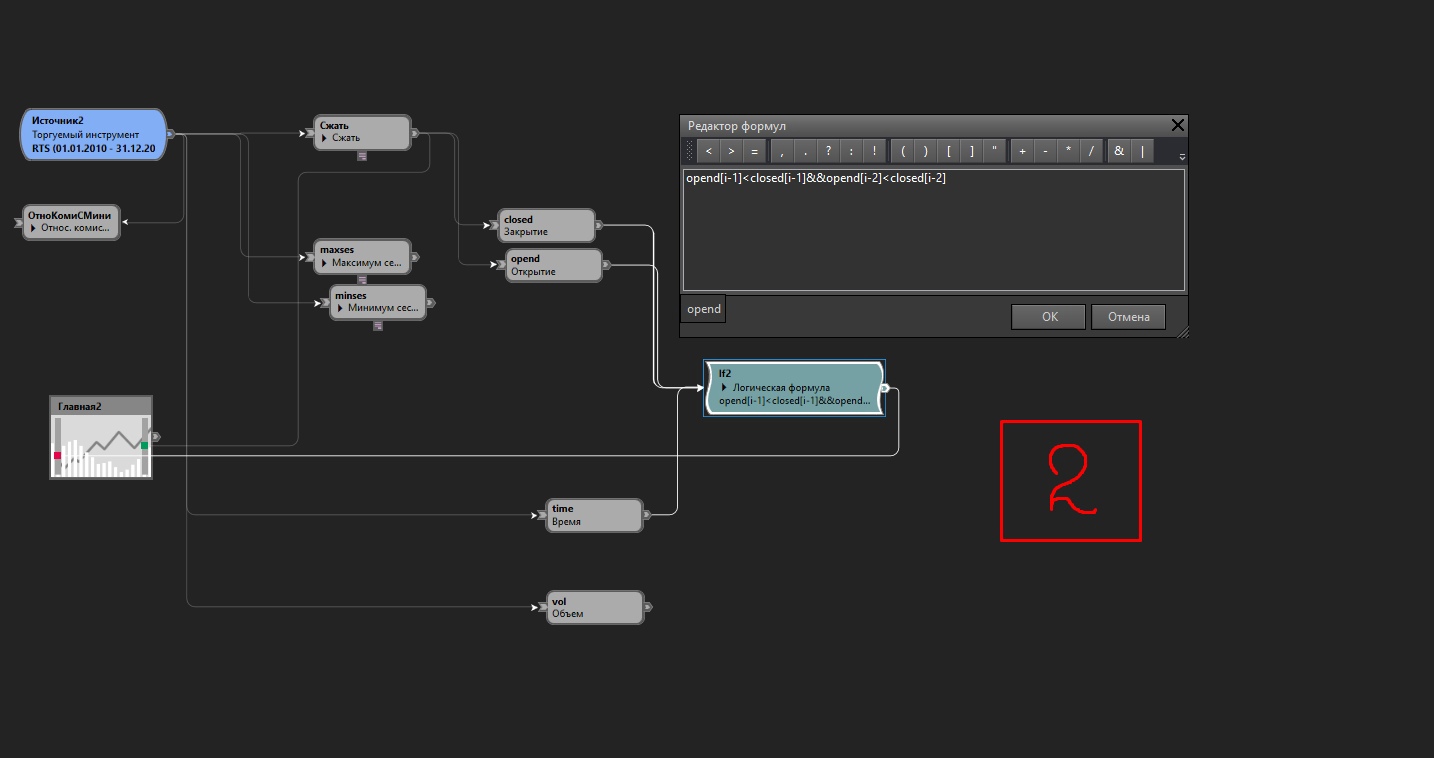This screenshot has width=1434, height=758.
Task: Open the small panel icon below maxses block
Action: click(x=362, y=278)
